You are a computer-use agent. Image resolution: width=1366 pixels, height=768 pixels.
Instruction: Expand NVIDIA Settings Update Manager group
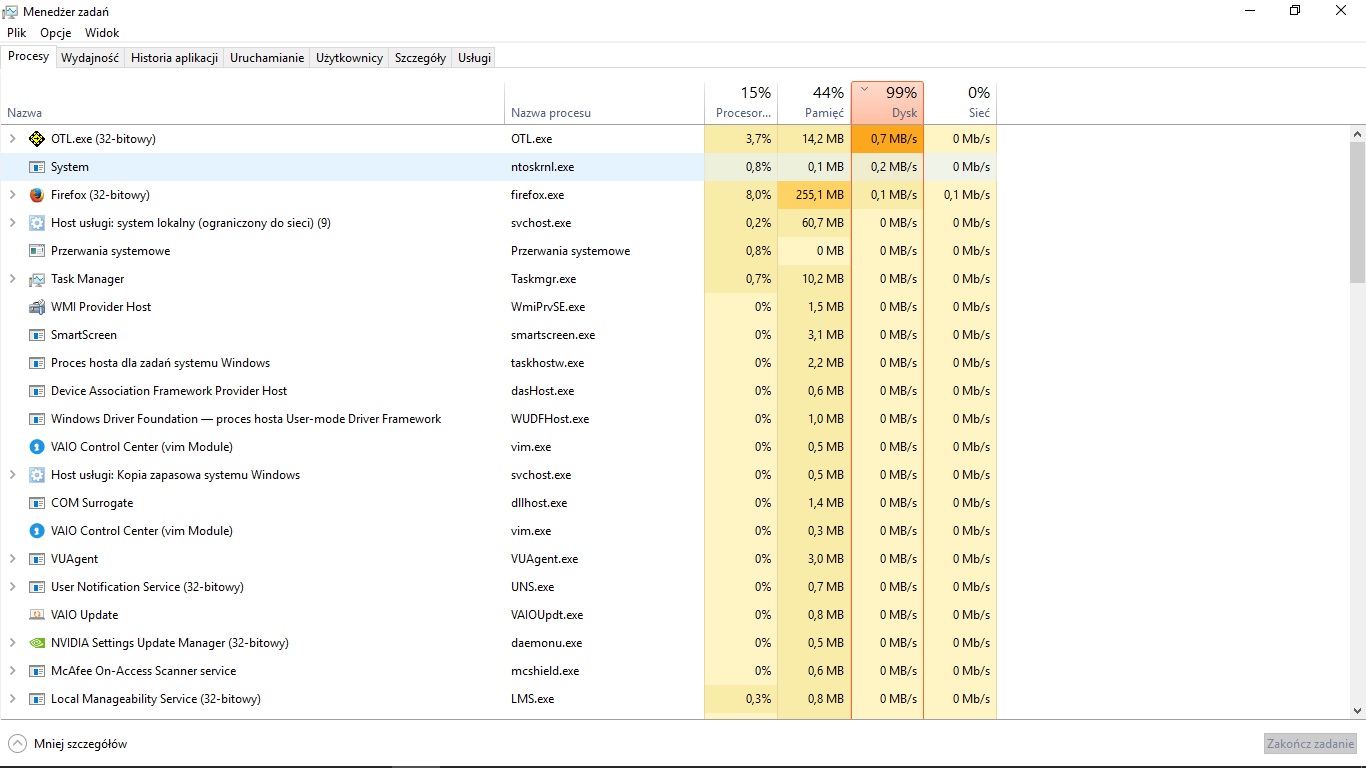13,643
